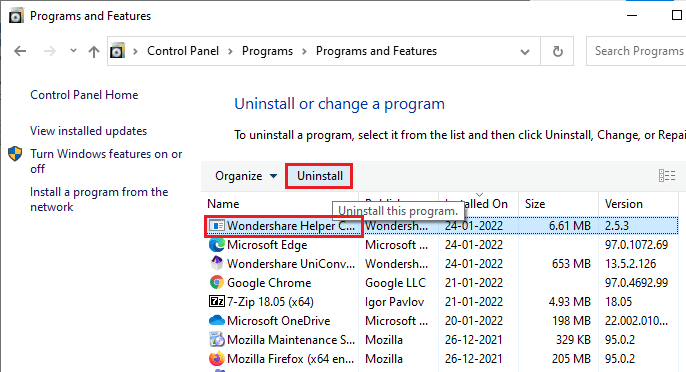Click the Igor Pavlov publisher cell

pyautogui.click(x=395, y=302)
